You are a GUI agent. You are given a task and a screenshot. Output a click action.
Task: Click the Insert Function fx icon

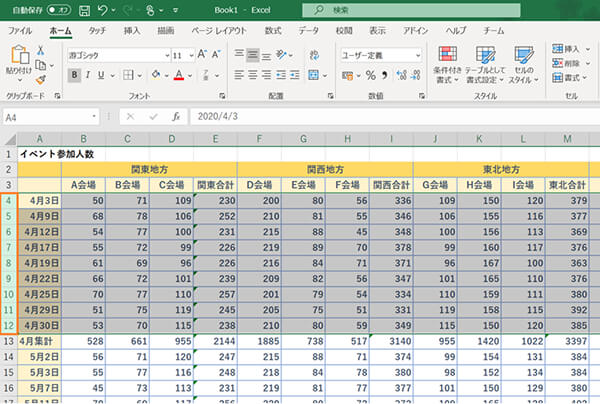tap(176, 116)
